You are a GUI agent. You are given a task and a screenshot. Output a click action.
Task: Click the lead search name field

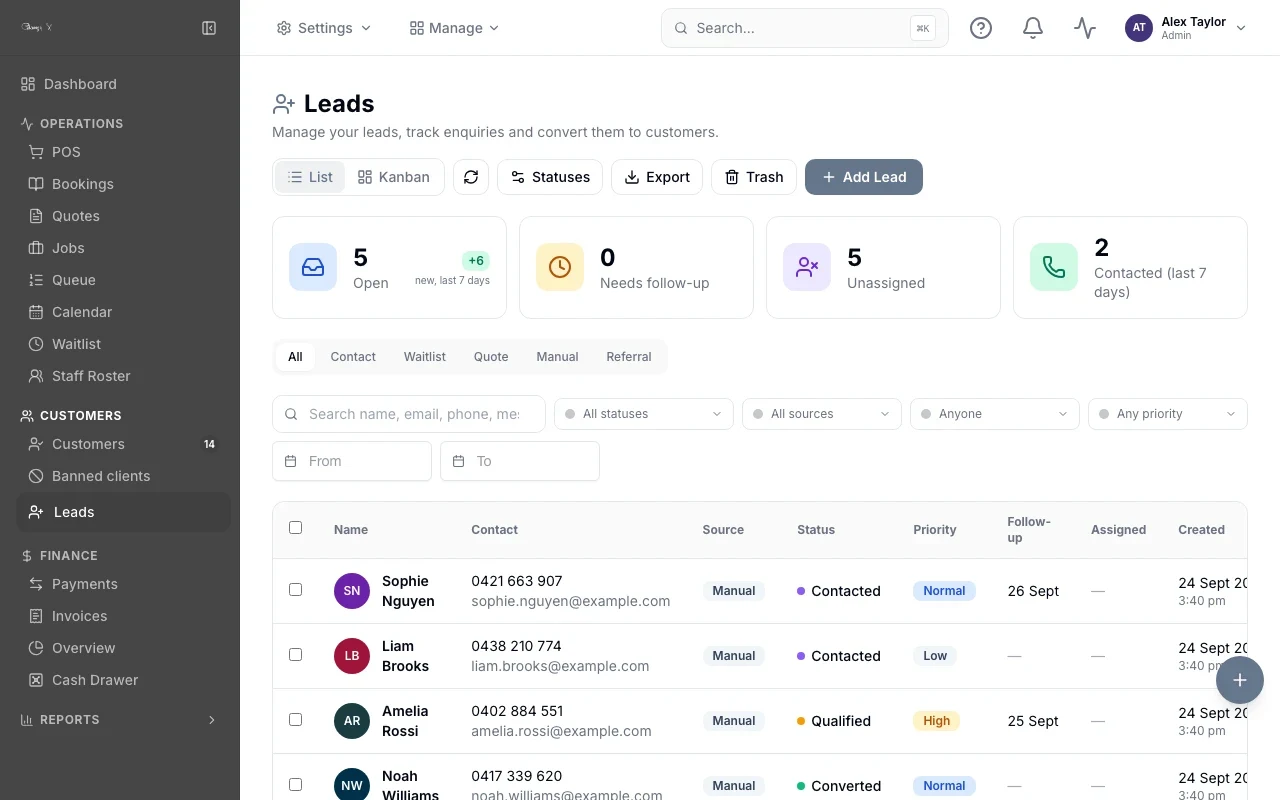(409, 414)
